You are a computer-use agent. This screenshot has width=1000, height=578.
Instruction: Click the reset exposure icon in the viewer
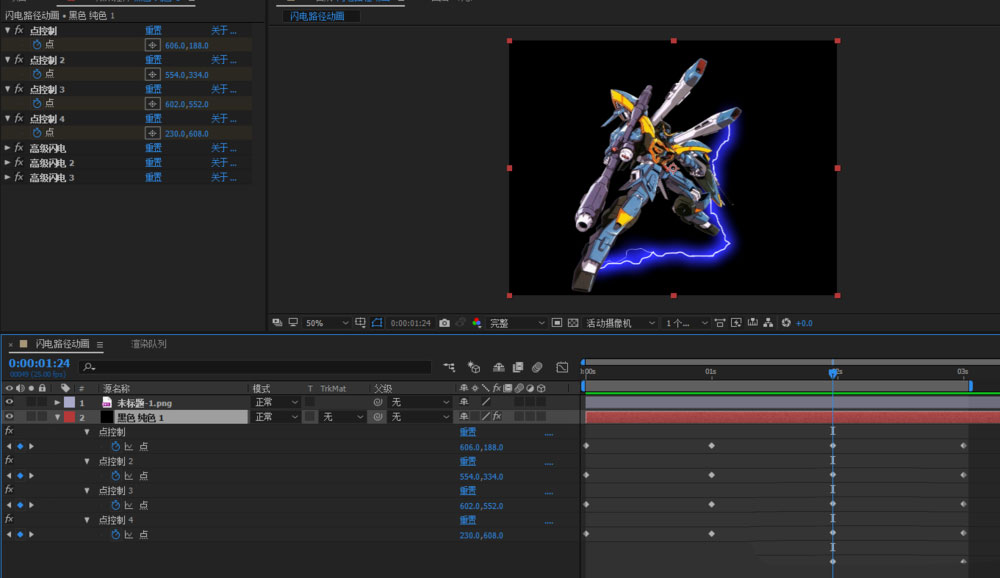pos(786,323)
